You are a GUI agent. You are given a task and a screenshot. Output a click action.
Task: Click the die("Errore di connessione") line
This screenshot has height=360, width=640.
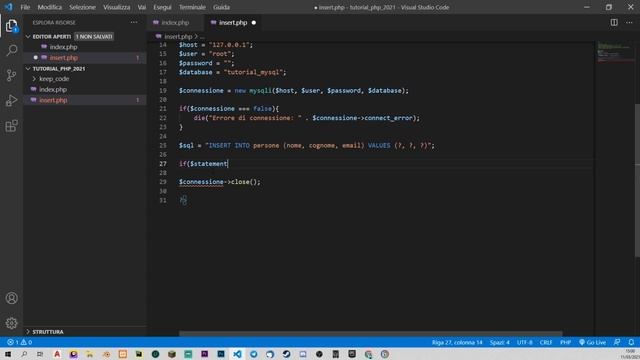[x=307, y=118]
